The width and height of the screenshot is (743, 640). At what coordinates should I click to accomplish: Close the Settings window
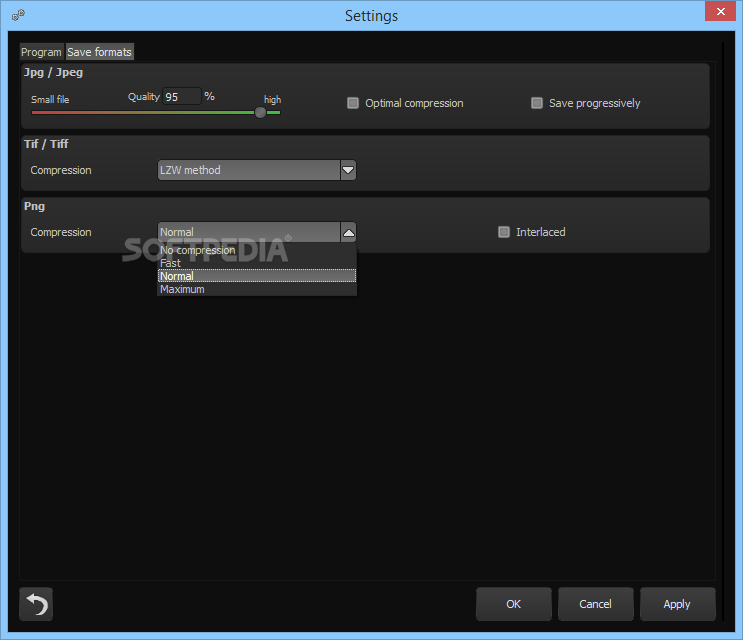click(720, 11)
